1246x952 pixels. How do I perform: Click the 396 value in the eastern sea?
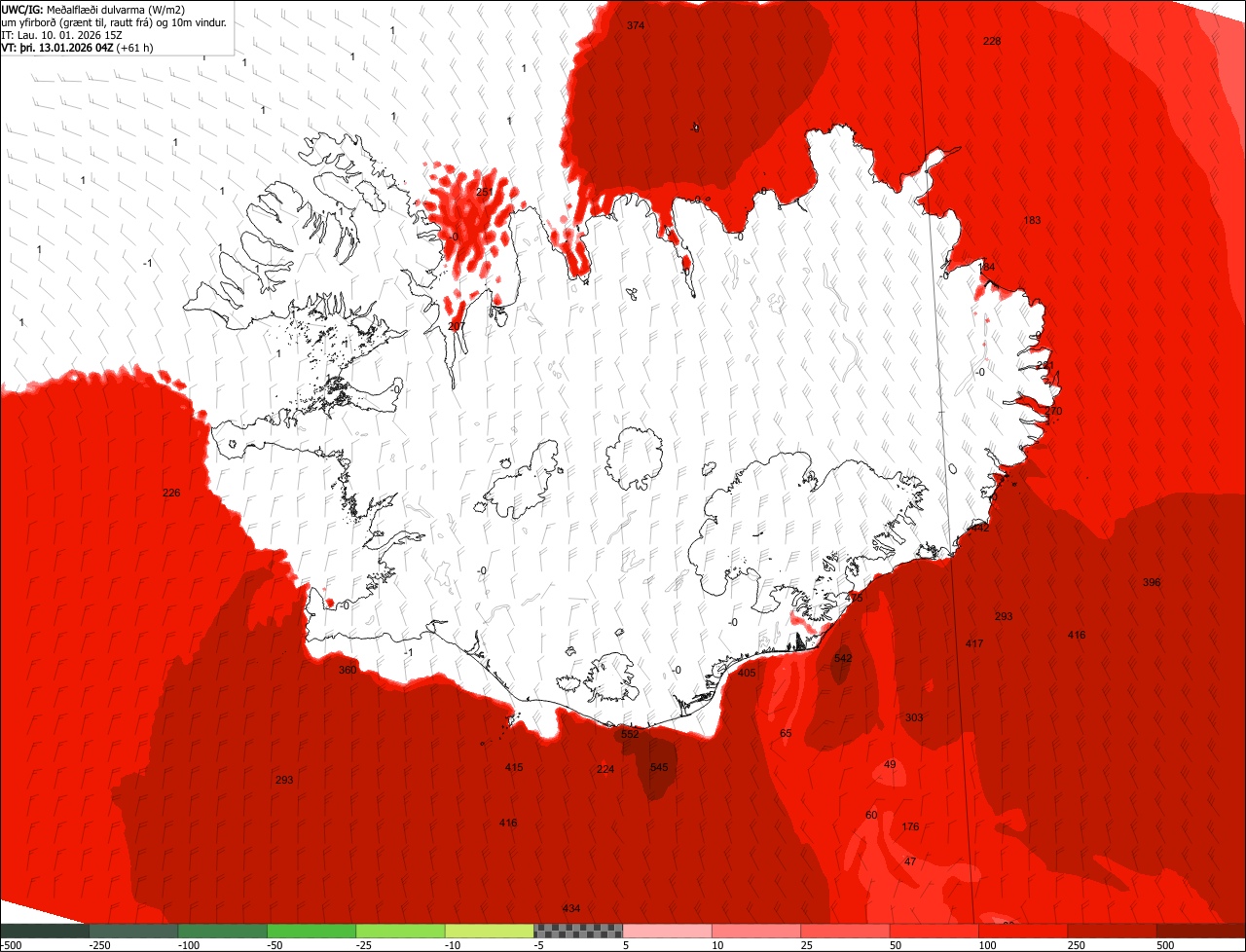click(1152, 582)
